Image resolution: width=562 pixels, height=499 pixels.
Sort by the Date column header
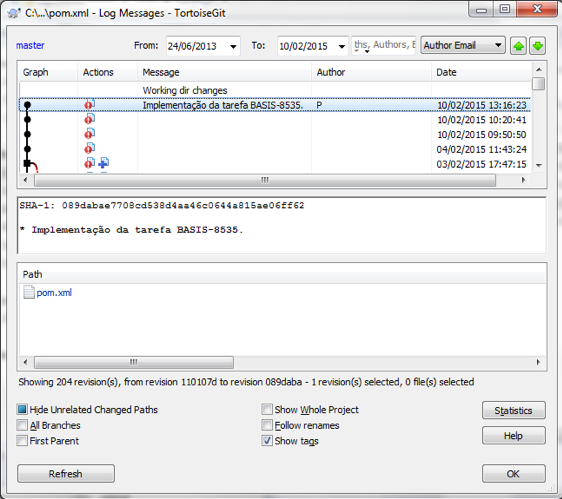(x=481, y=72)
